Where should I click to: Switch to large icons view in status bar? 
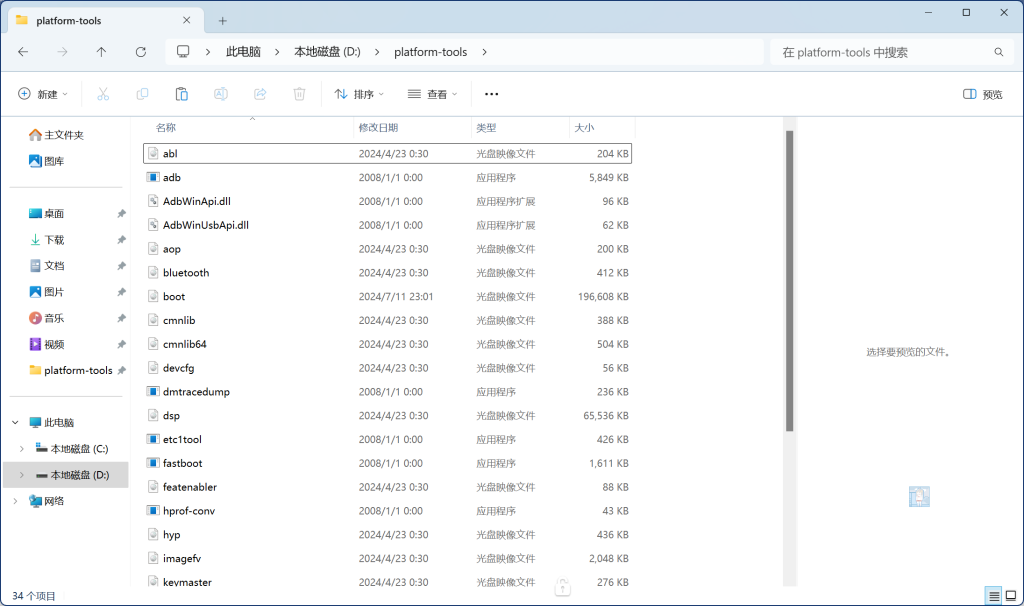pos(1011,596)
